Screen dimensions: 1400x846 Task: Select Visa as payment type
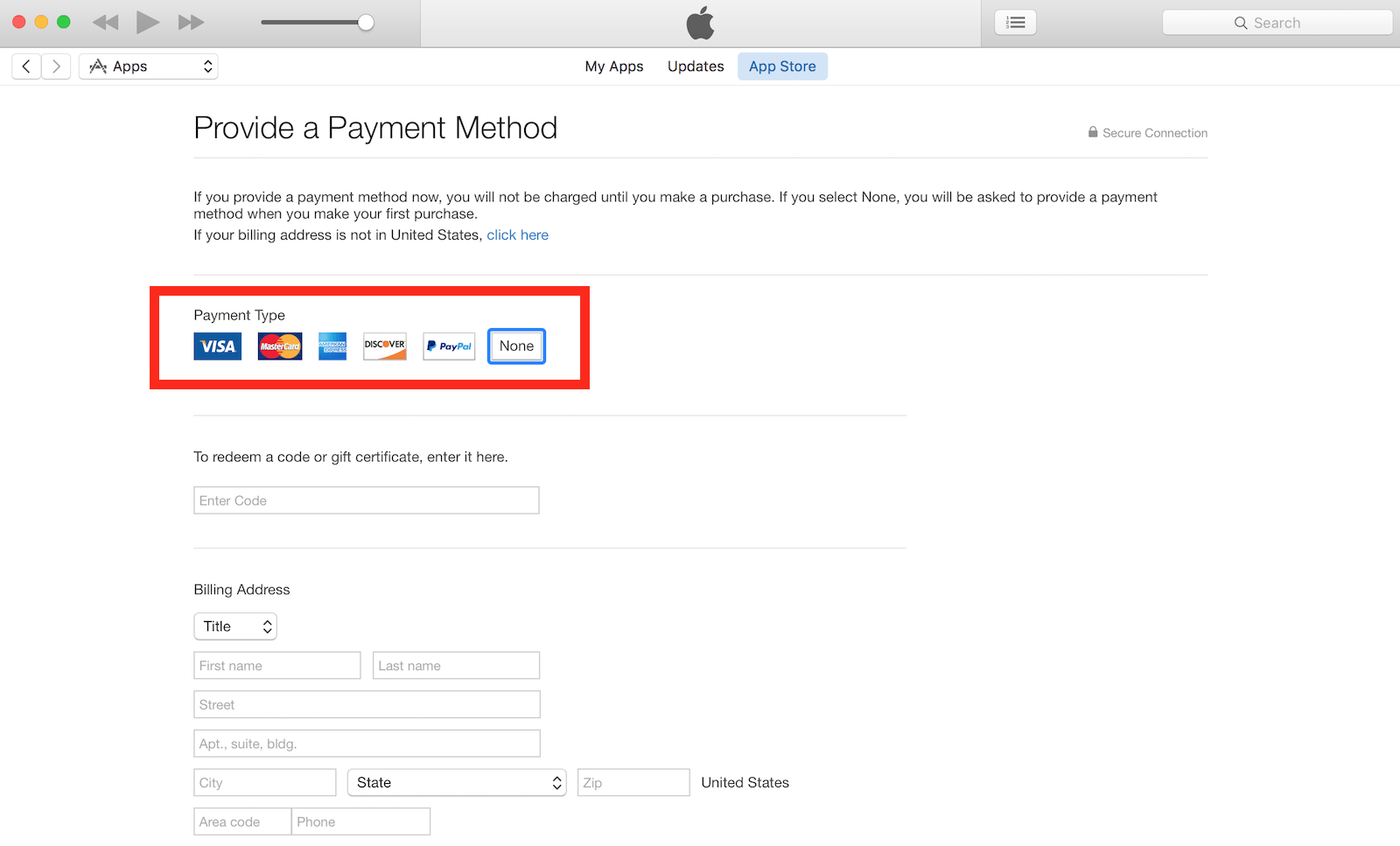pyautogui.click(x=217, y=346)
